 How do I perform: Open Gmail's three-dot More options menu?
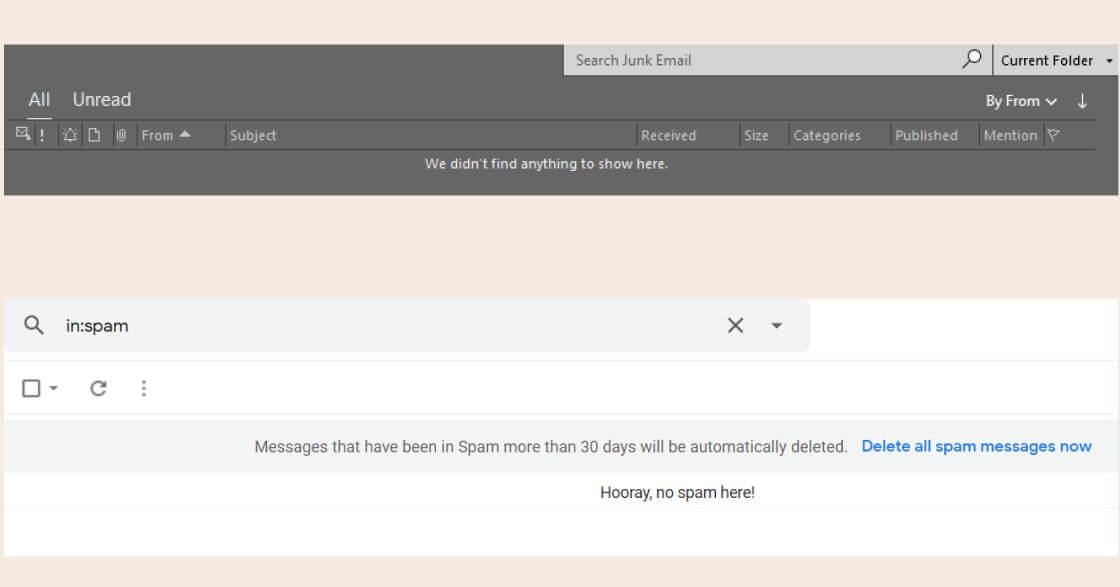coord(143,388)
